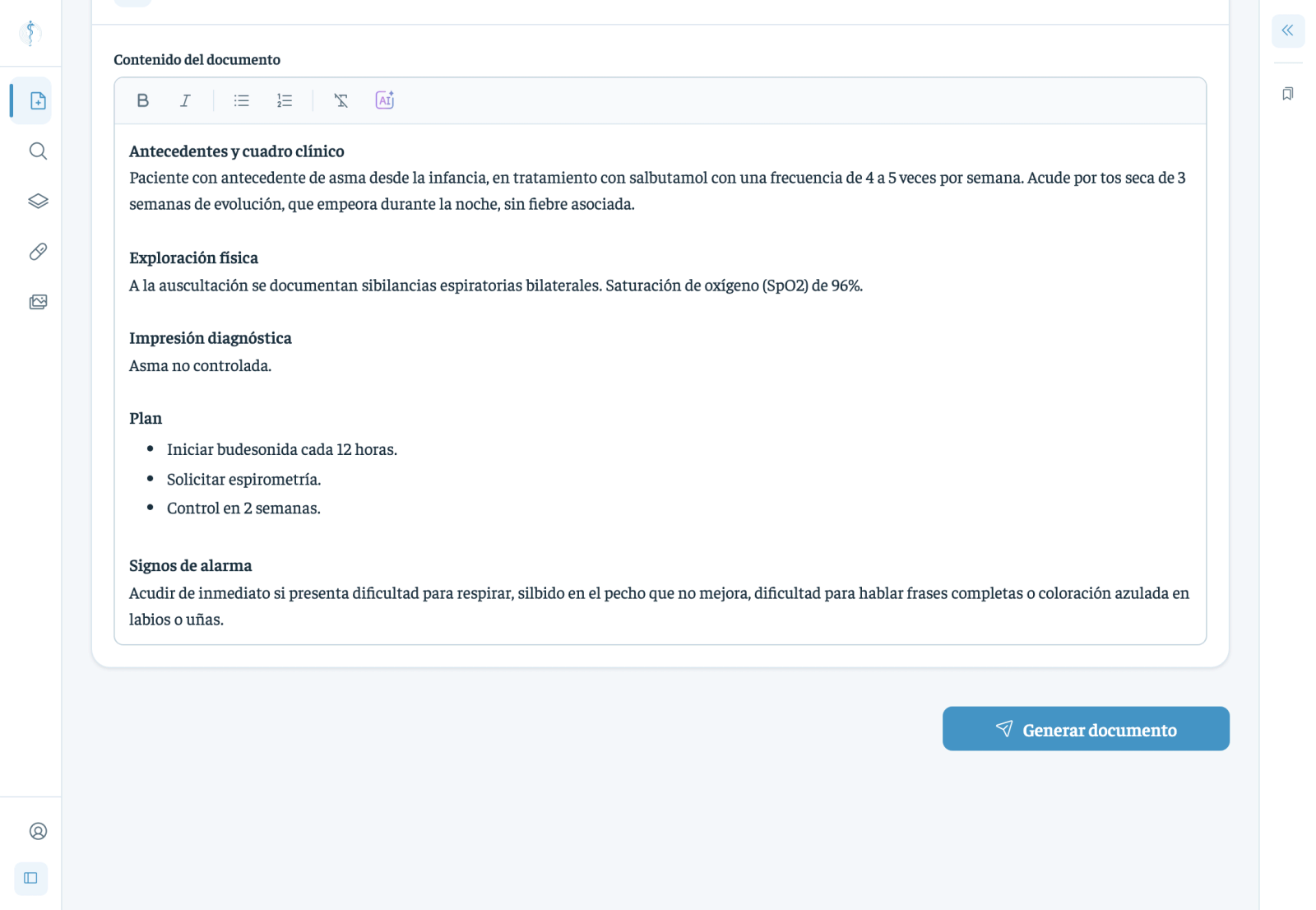Open the user profile icon
This screenshot has width=1316, height=910.
tap(38, 831)
